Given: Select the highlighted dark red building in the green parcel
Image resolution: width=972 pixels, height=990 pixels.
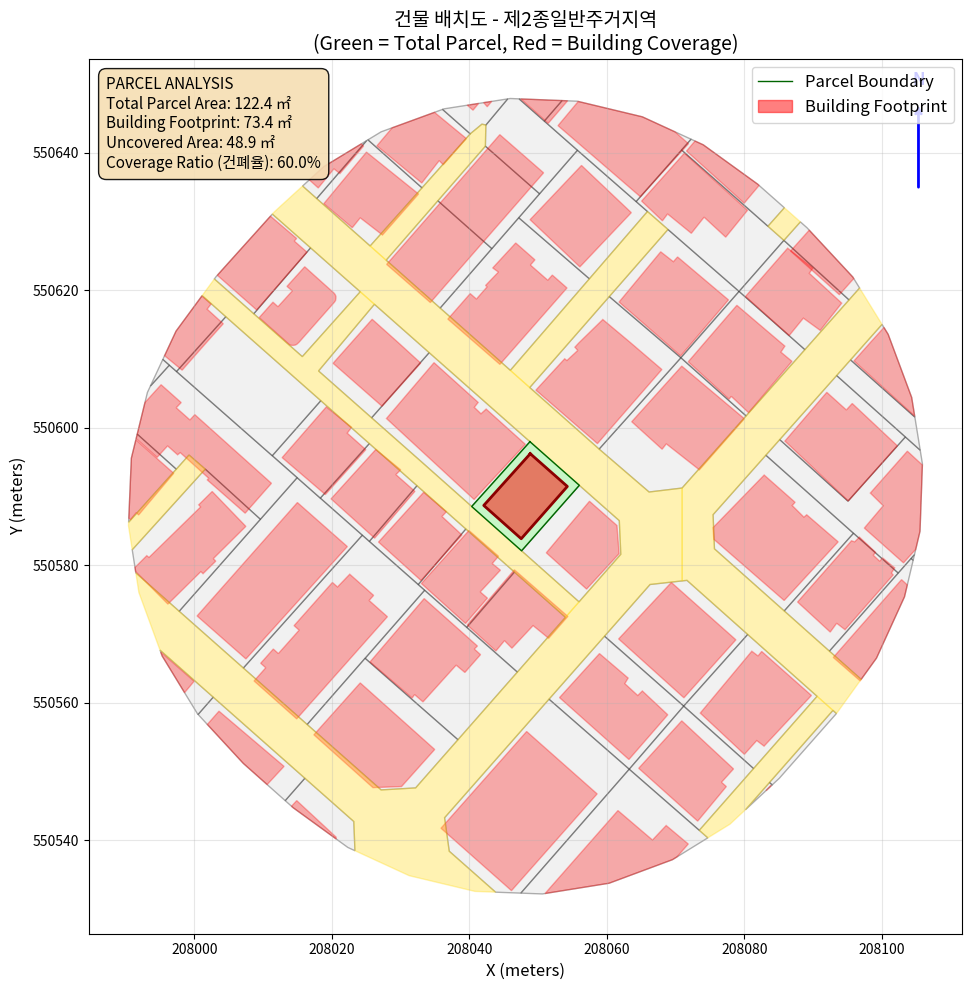Looking at the screenshot, I should click(x=525, y=496).
